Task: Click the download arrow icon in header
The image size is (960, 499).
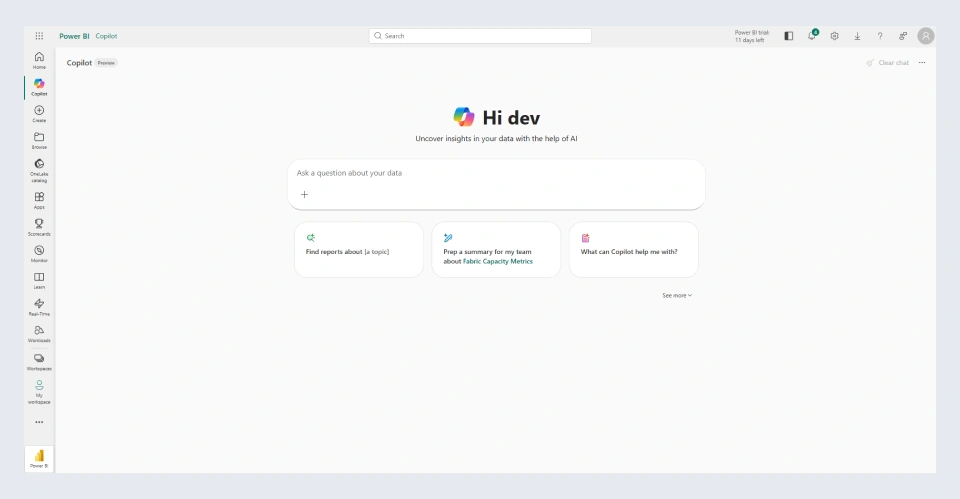Action: click(x=857, y=36)
